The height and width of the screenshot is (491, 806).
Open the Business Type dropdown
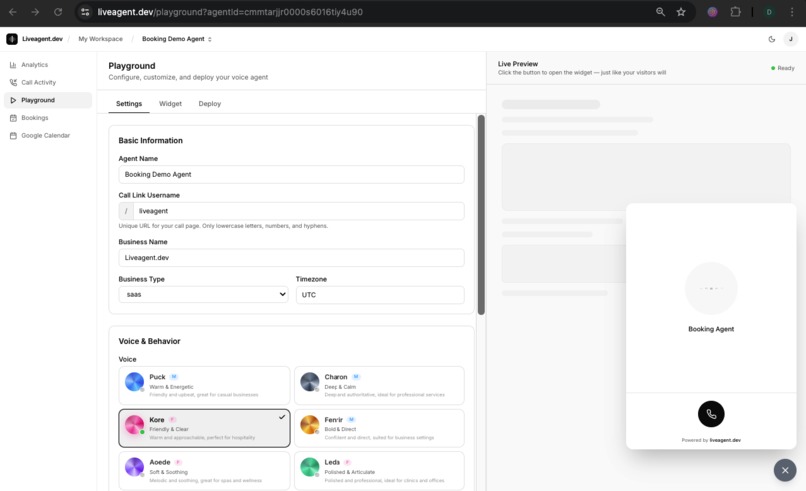click(204, 295)
